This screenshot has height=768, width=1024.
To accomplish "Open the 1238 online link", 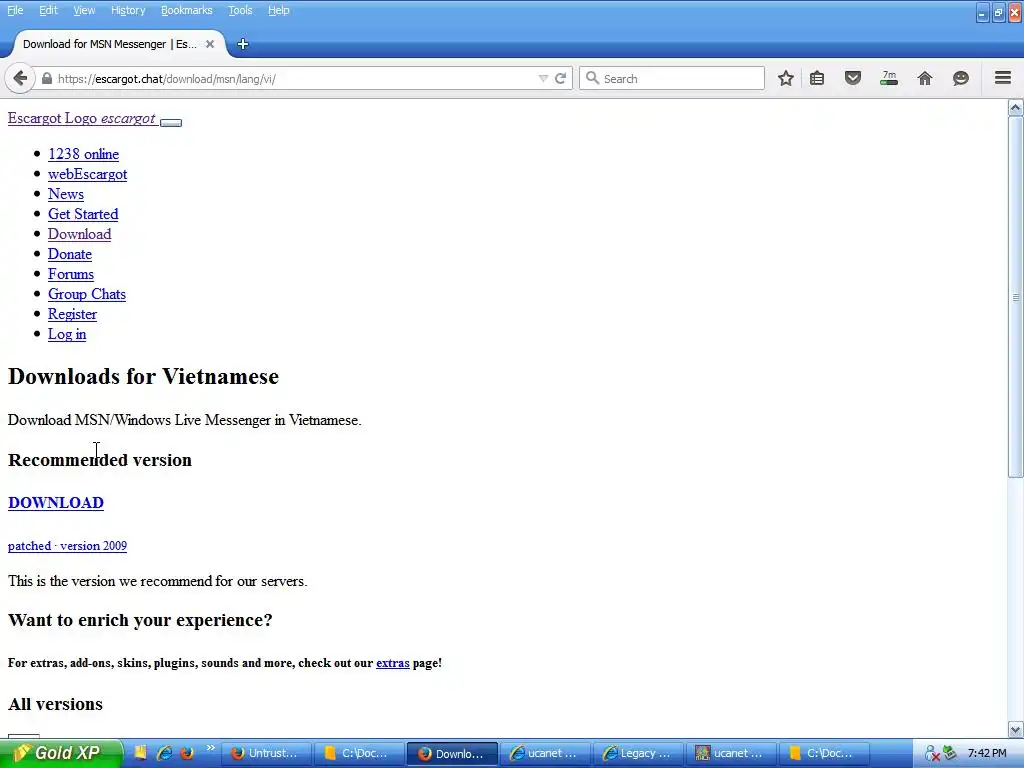I will coord(84,154).
